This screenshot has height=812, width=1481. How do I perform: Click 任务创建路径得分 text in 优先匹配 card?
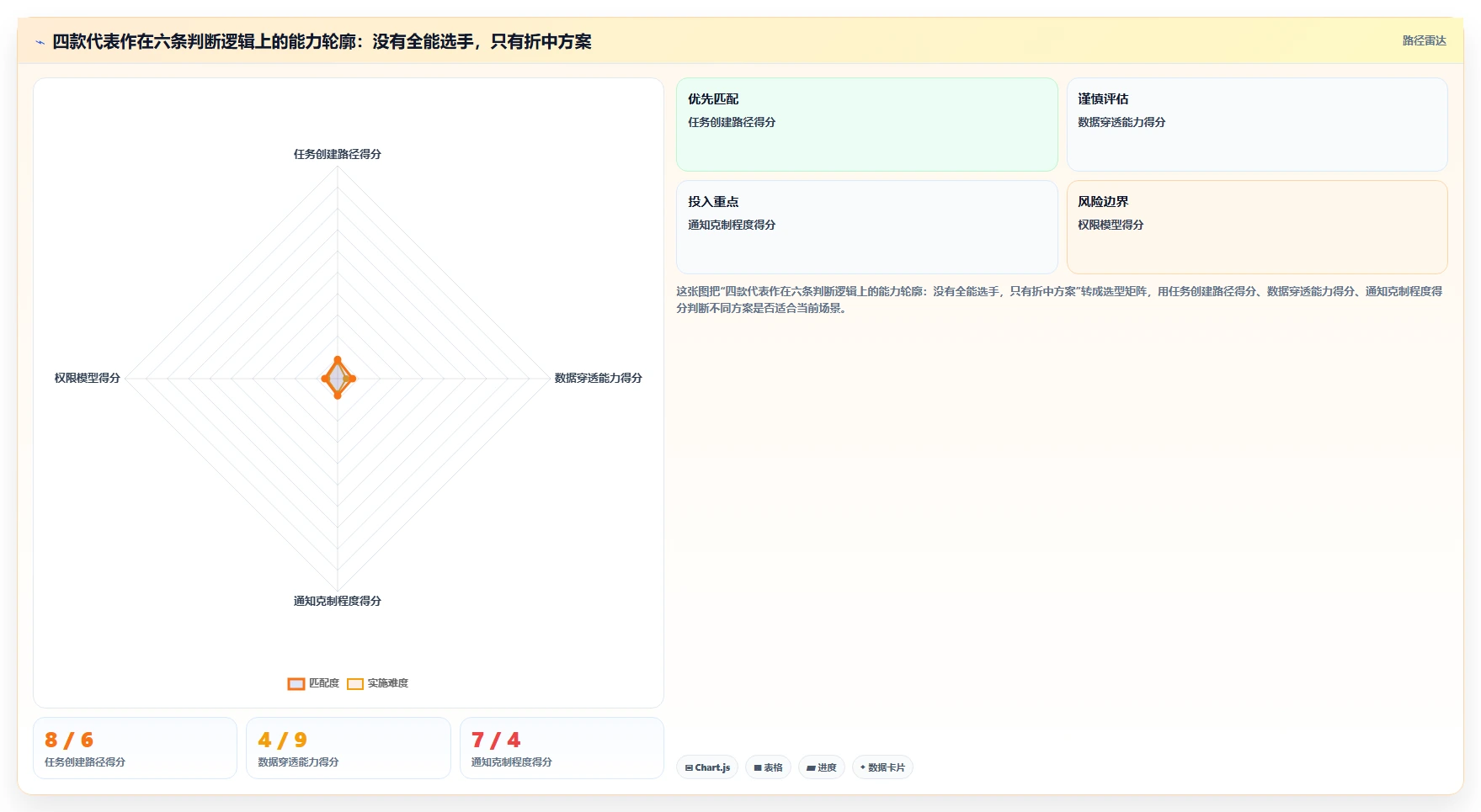[732, 122]
